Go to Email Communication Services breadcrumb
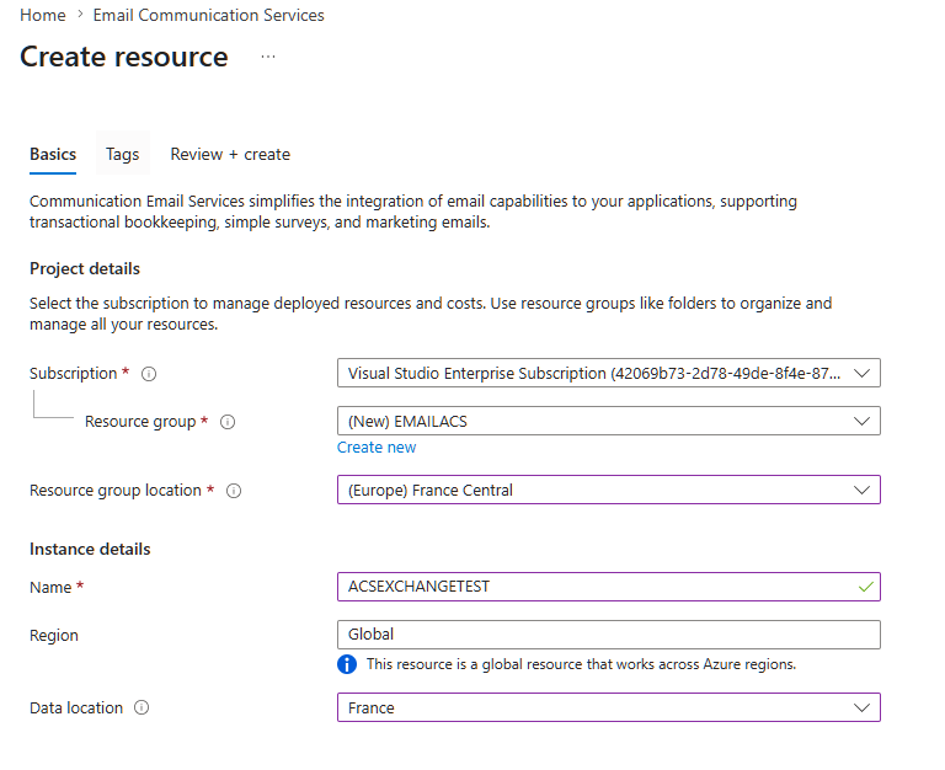Viewport: 945px width, 770px height. (209, 15)
